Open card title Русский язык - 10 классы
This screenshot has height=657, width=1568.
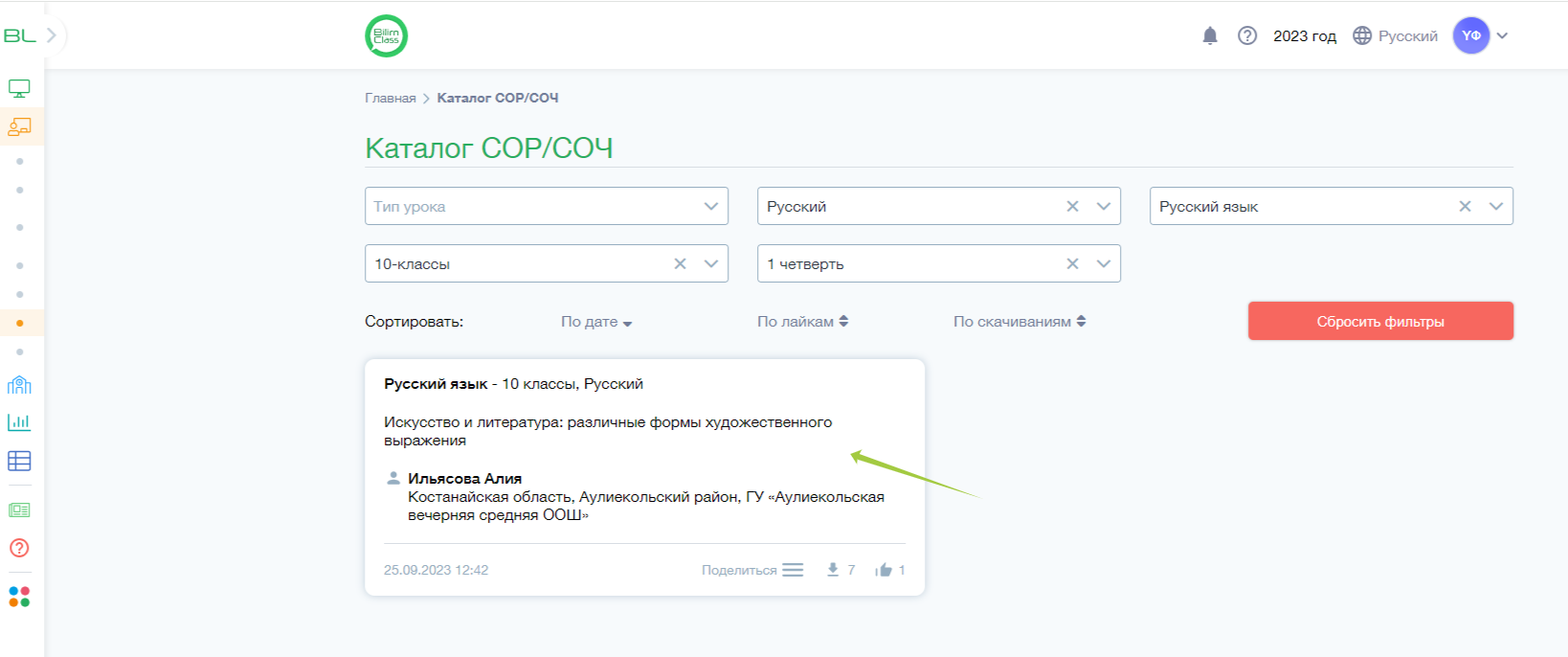(513, 383)
